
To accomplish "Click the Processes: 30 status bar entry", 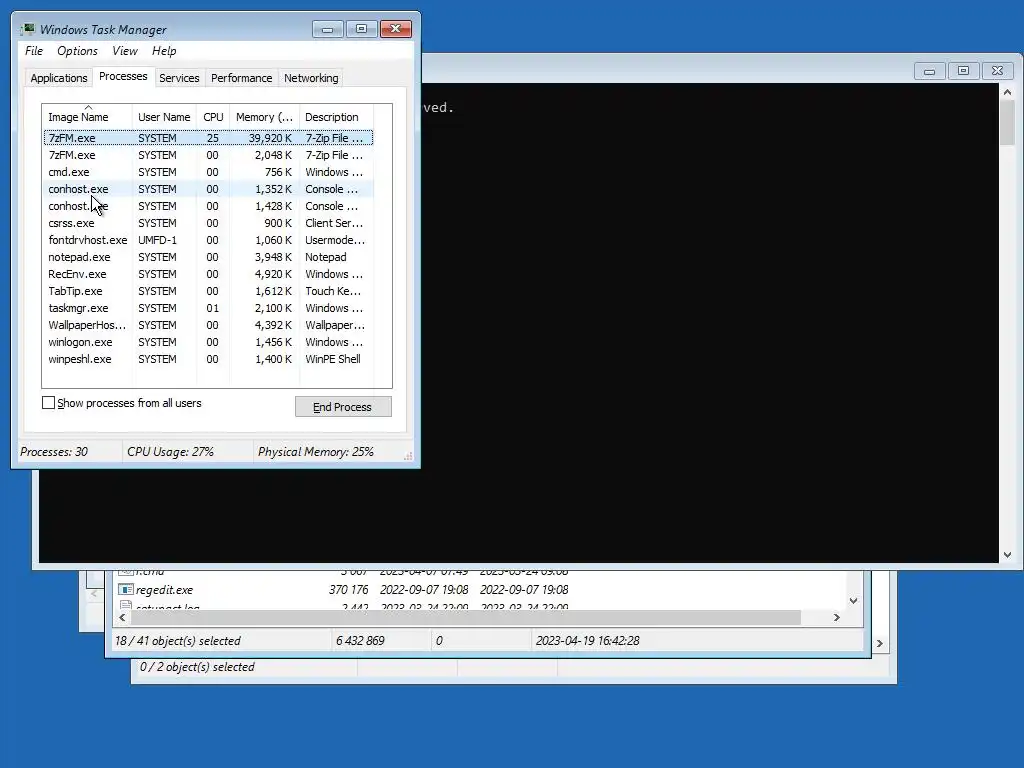I will tap(54, 451).
